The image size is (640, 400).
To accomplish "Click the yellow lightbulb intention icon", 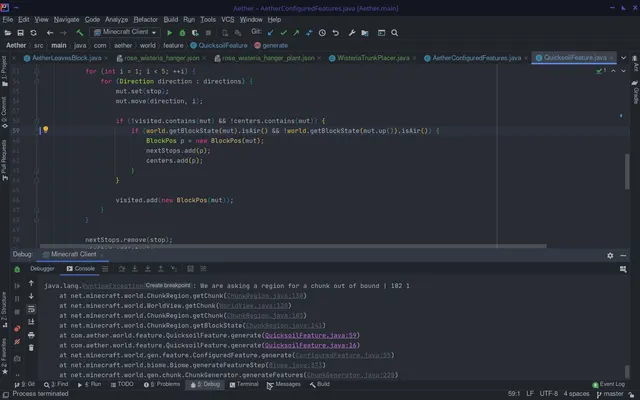I will click(x=46, y=130).
